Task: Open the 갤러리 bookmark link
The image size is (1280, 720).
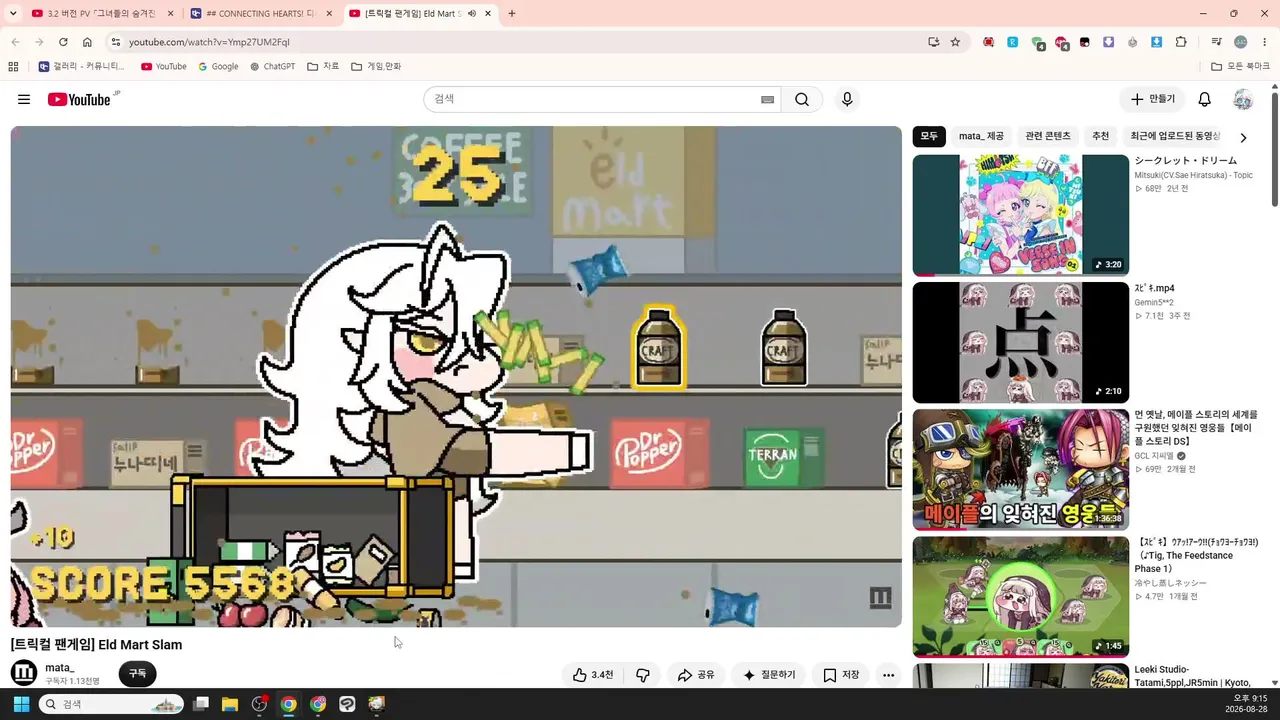Action: pos(81,66)
